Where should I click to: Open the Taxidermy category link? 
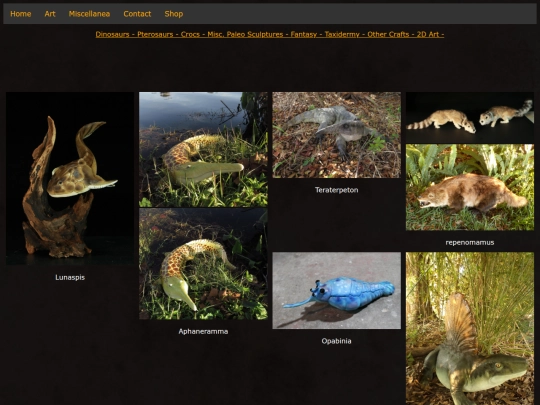pos(342,34)
